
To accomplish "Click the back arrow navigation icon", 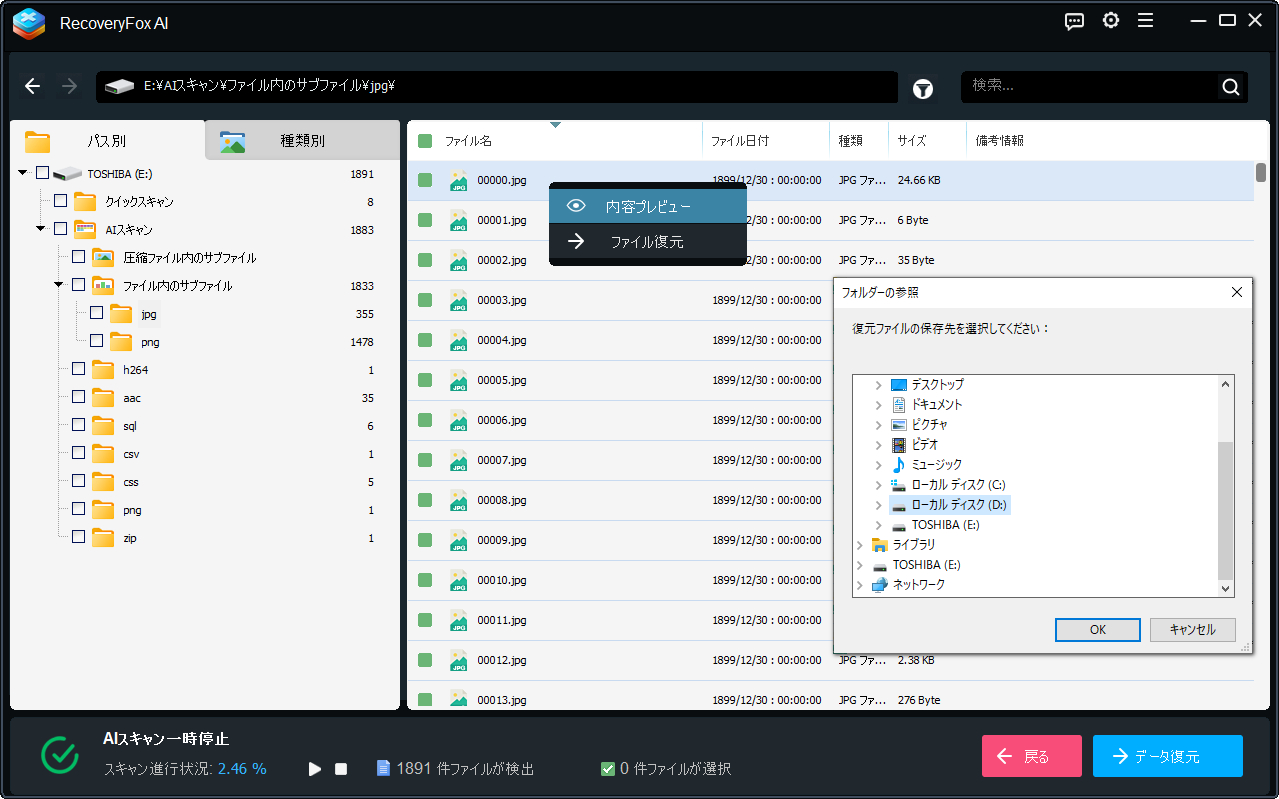I will coord(33,87).
